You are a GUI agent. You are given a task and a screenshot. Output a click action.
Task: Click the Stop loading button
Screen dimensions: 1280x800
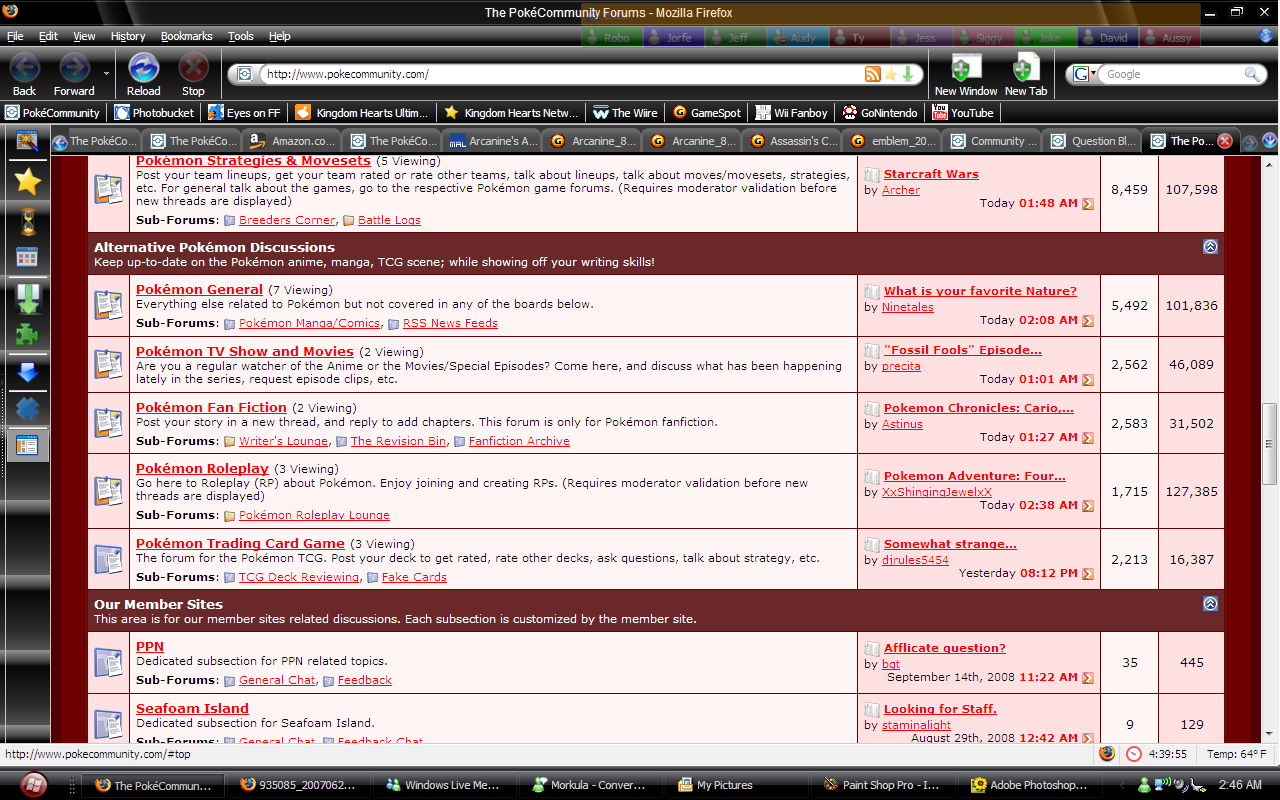(x=193, y=74)
